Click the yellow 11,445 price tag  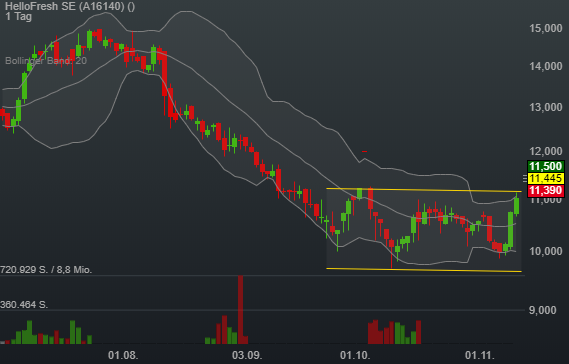545,178
